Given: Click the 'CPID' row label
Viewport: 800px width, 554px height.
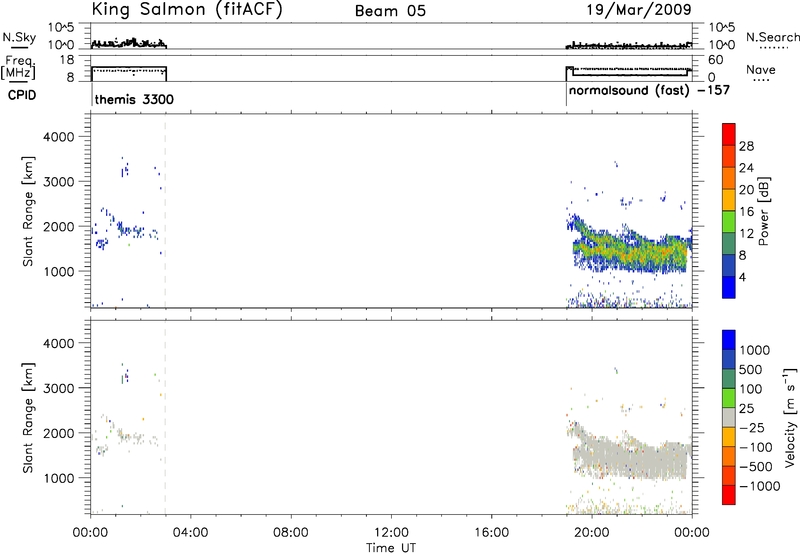Looking at the screenshot, I should pos(22,95).
